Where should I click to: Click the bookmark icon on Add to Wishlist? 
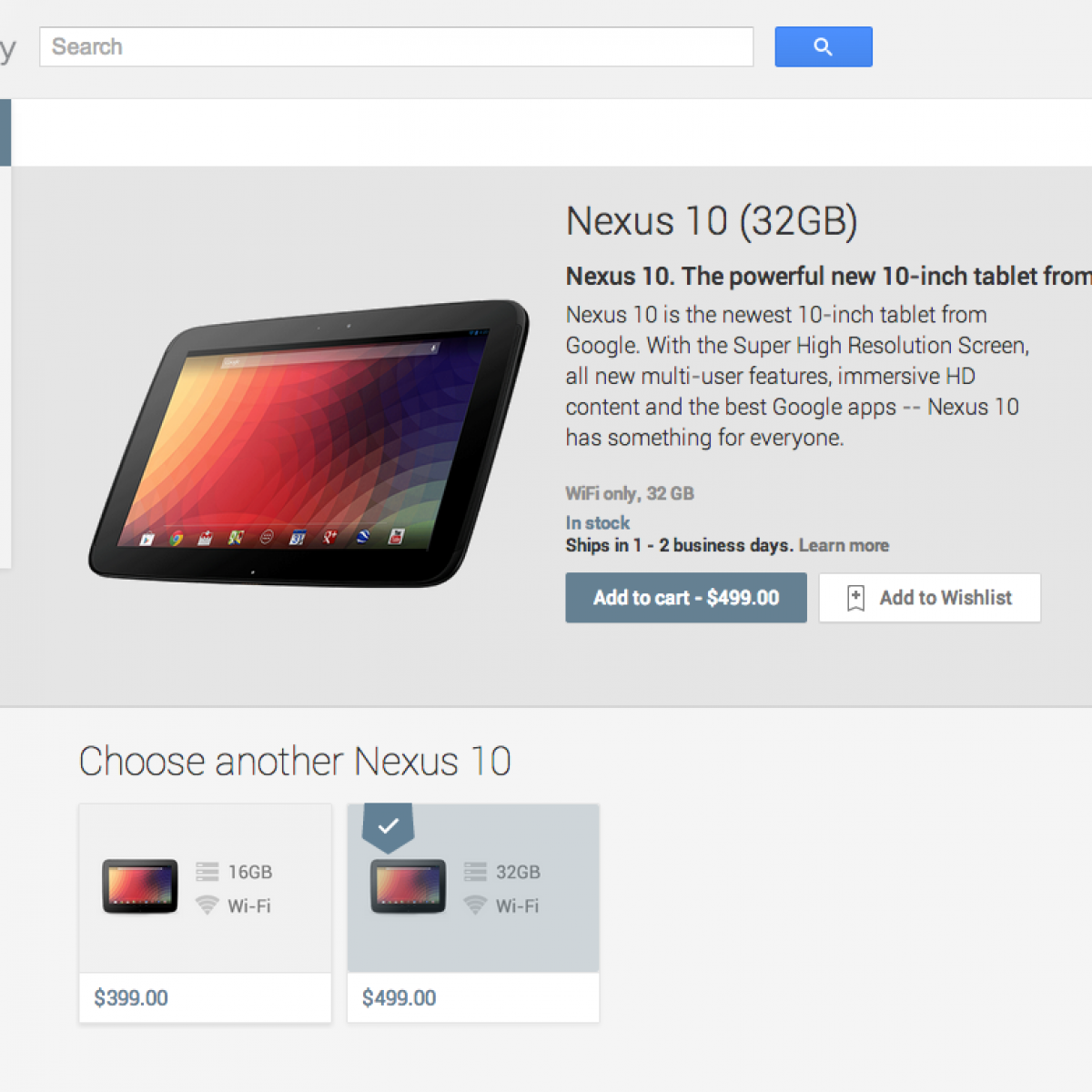pos(855,598)
